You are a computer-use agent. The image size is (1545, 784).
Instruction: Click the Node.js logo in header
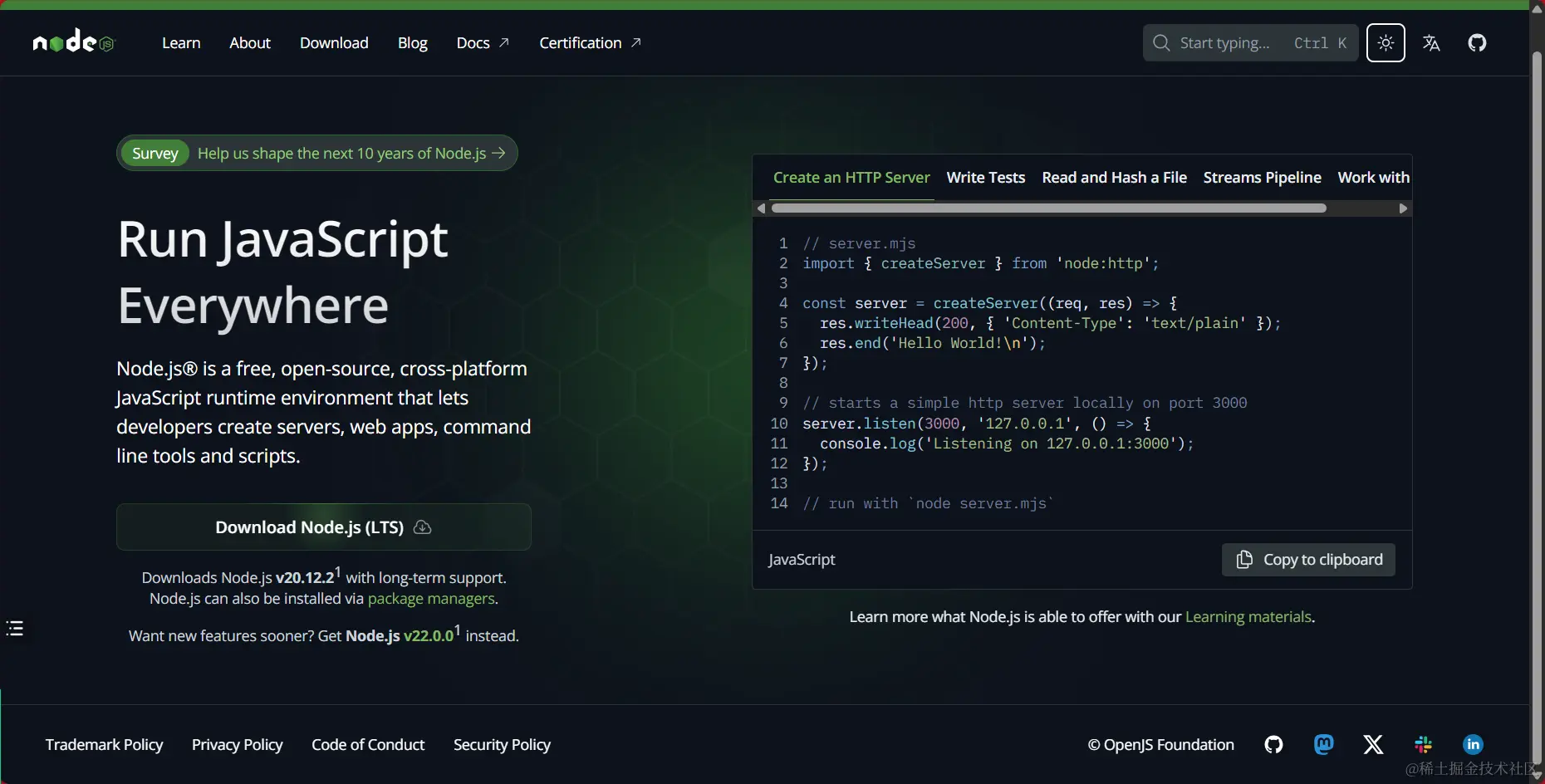point(73,42)
